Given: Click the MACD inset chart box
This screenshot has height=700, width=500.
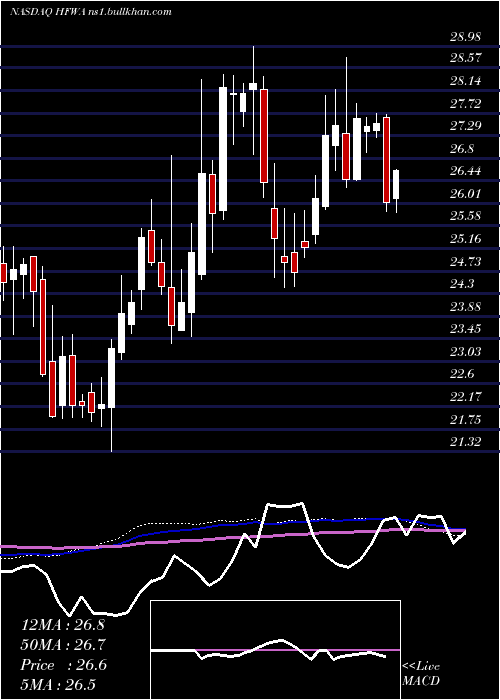Looking at the screenshot, I should [x=275, y=650].
